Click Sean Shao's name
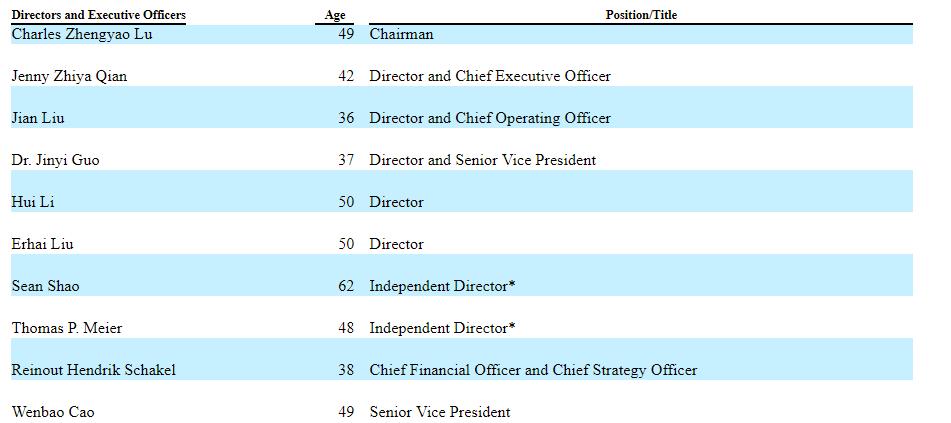This screenshot has width=951, height=423. (x=45, y=286)
